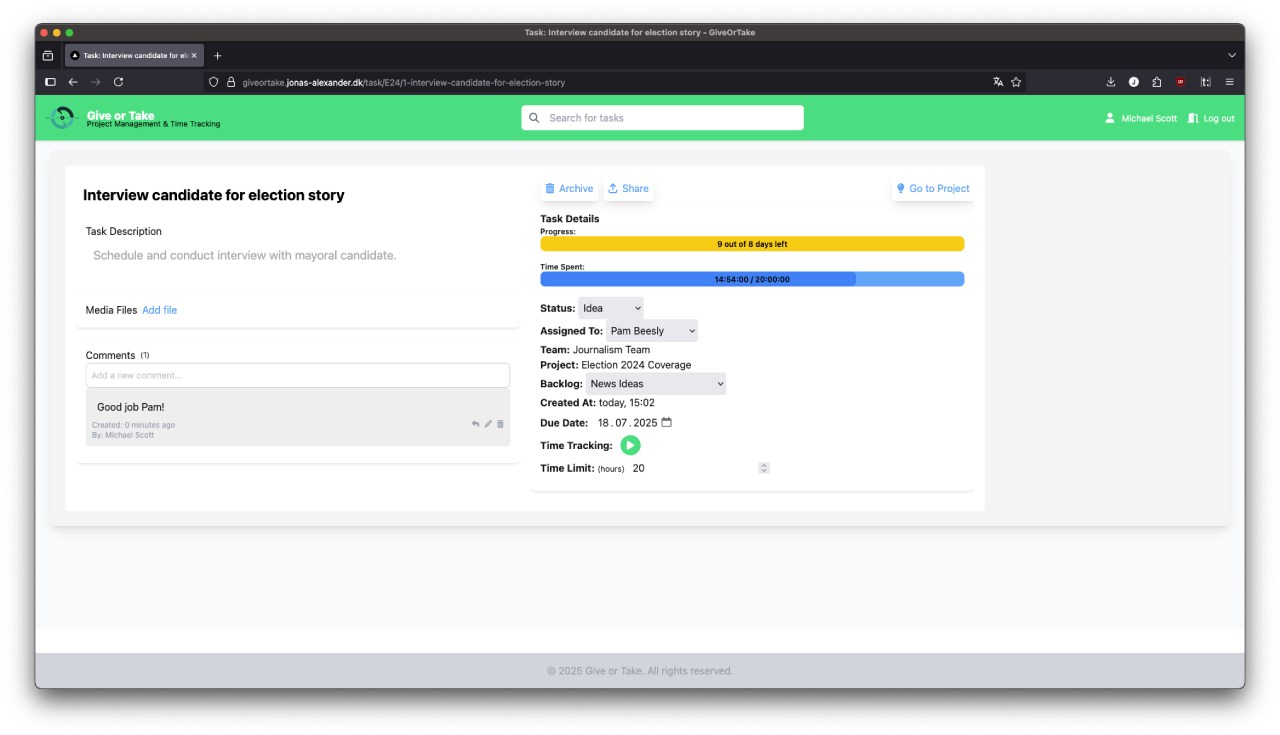Go to Project page
The image size is (1280, 735).
point(932,189)
